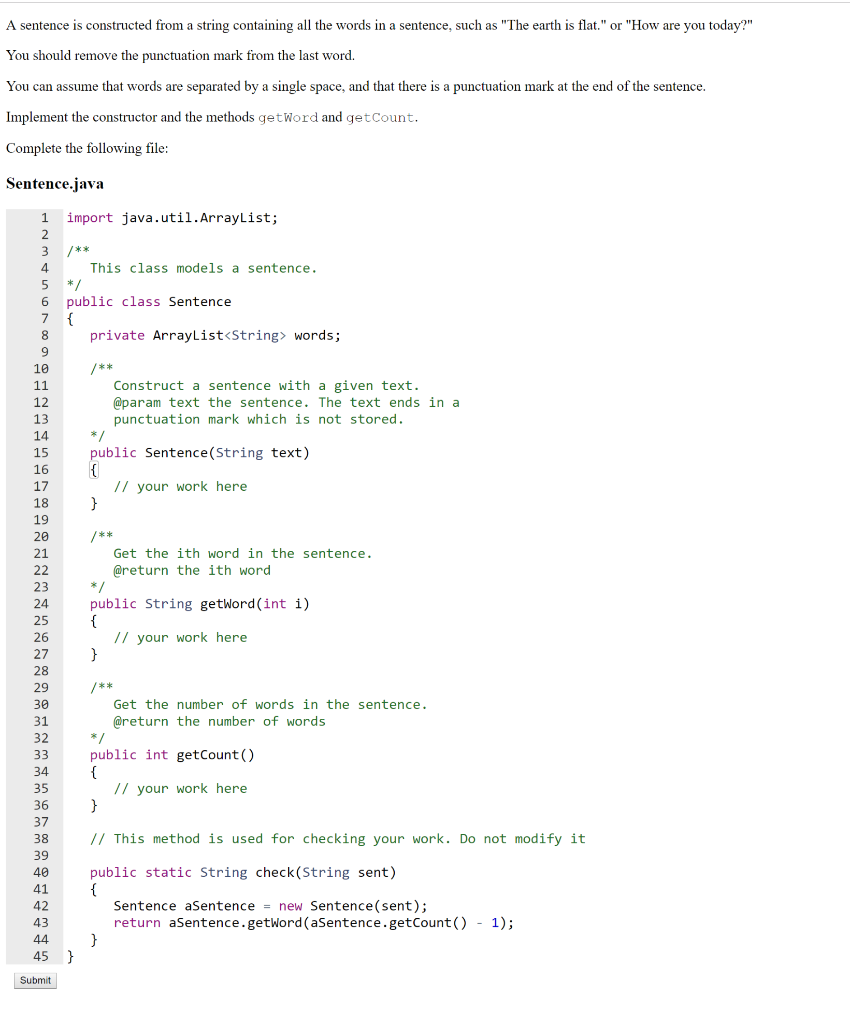
Task: Click 'Get the number of words' comment
Action: tap(270, 705)
